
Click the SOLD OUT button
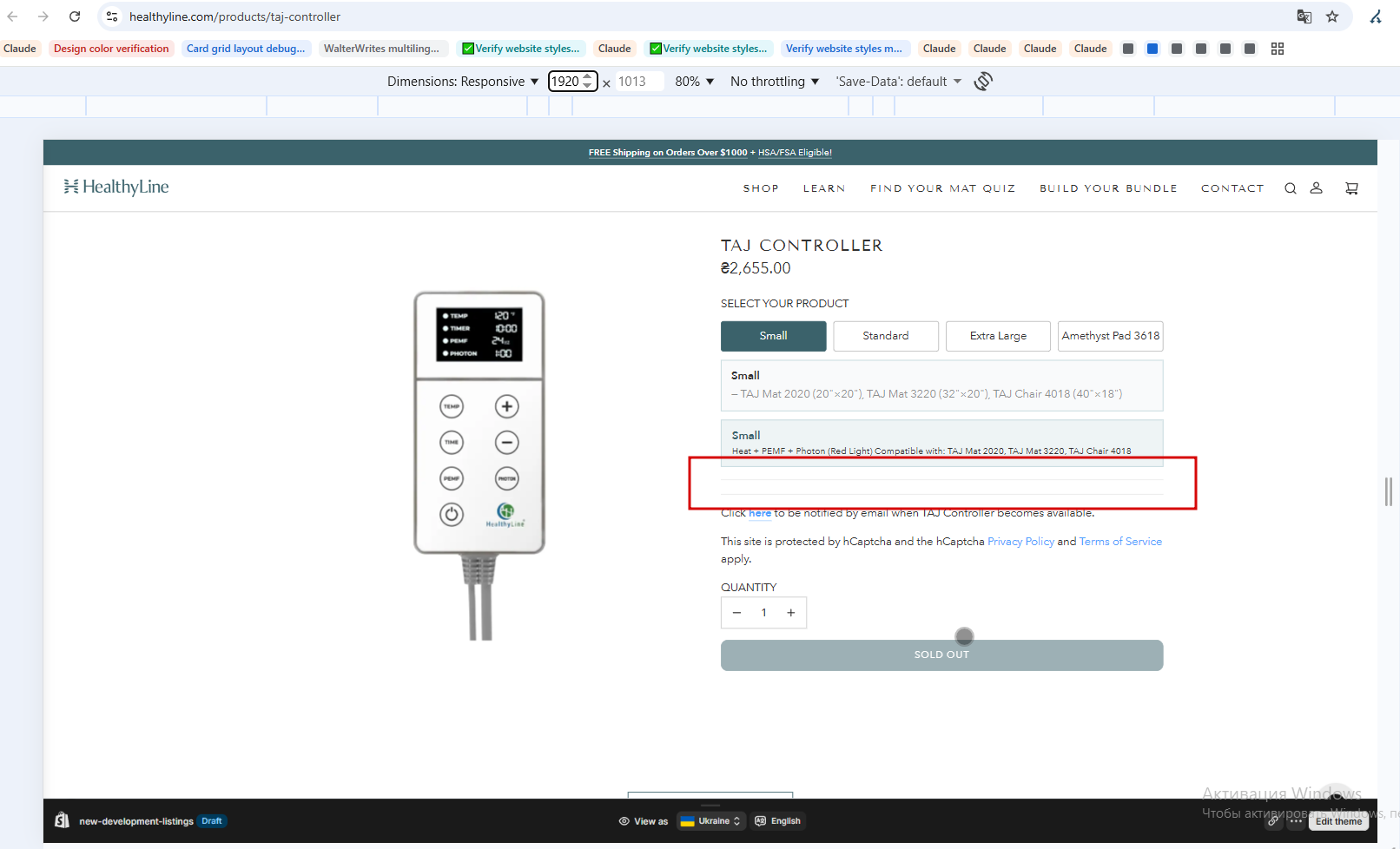tap(941, 655)
